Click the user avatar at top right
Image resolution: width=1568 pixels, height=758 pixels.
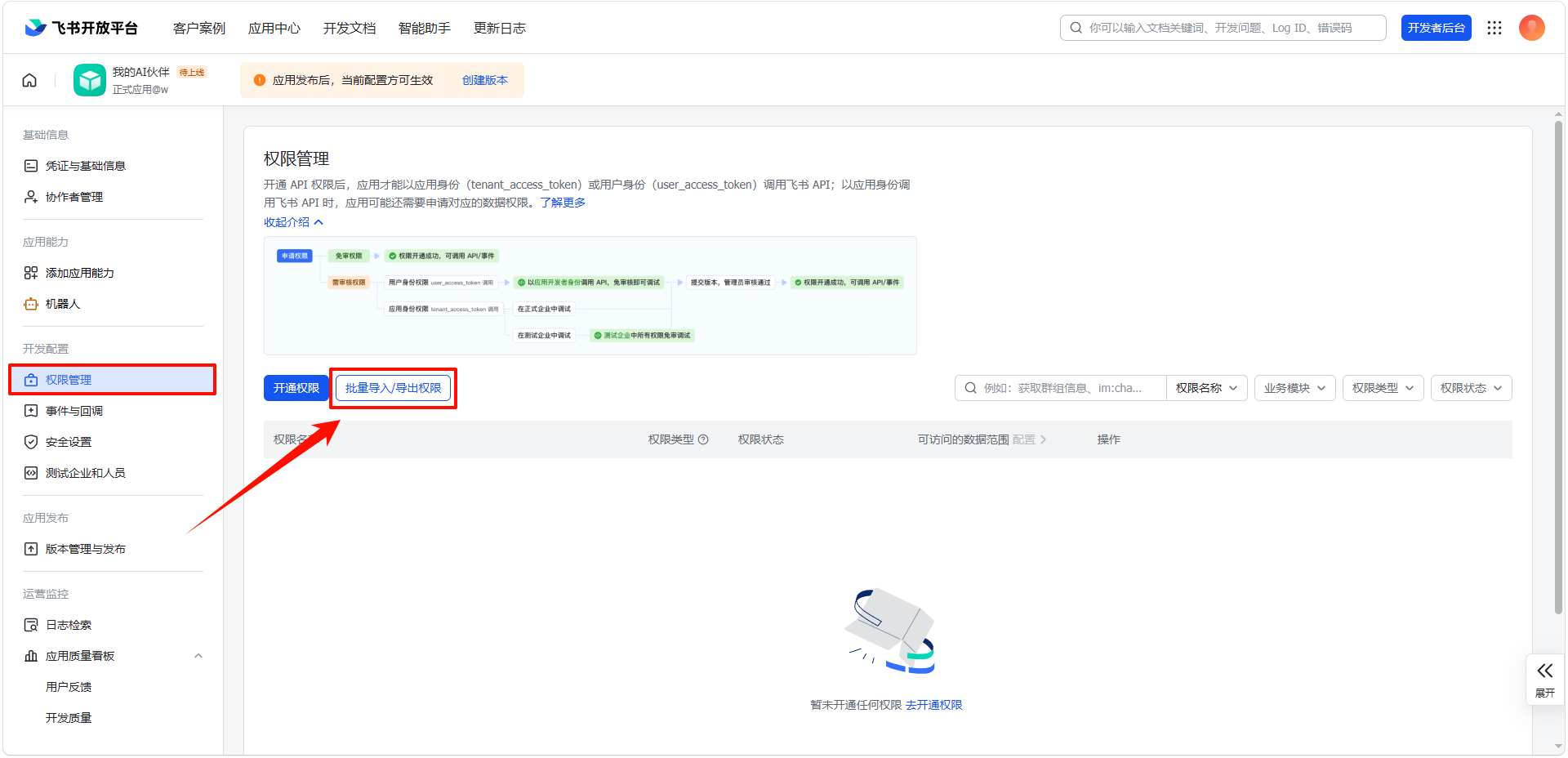click(1531, 28)
